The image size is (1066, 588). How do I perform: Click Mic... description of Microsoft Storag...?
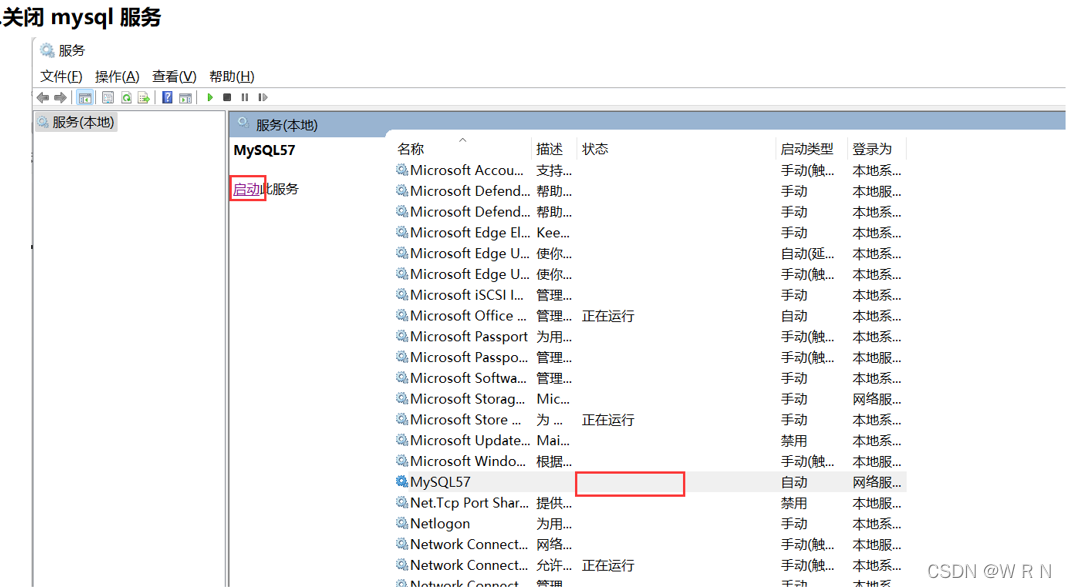pyautogui.click(x=553, y=399)
